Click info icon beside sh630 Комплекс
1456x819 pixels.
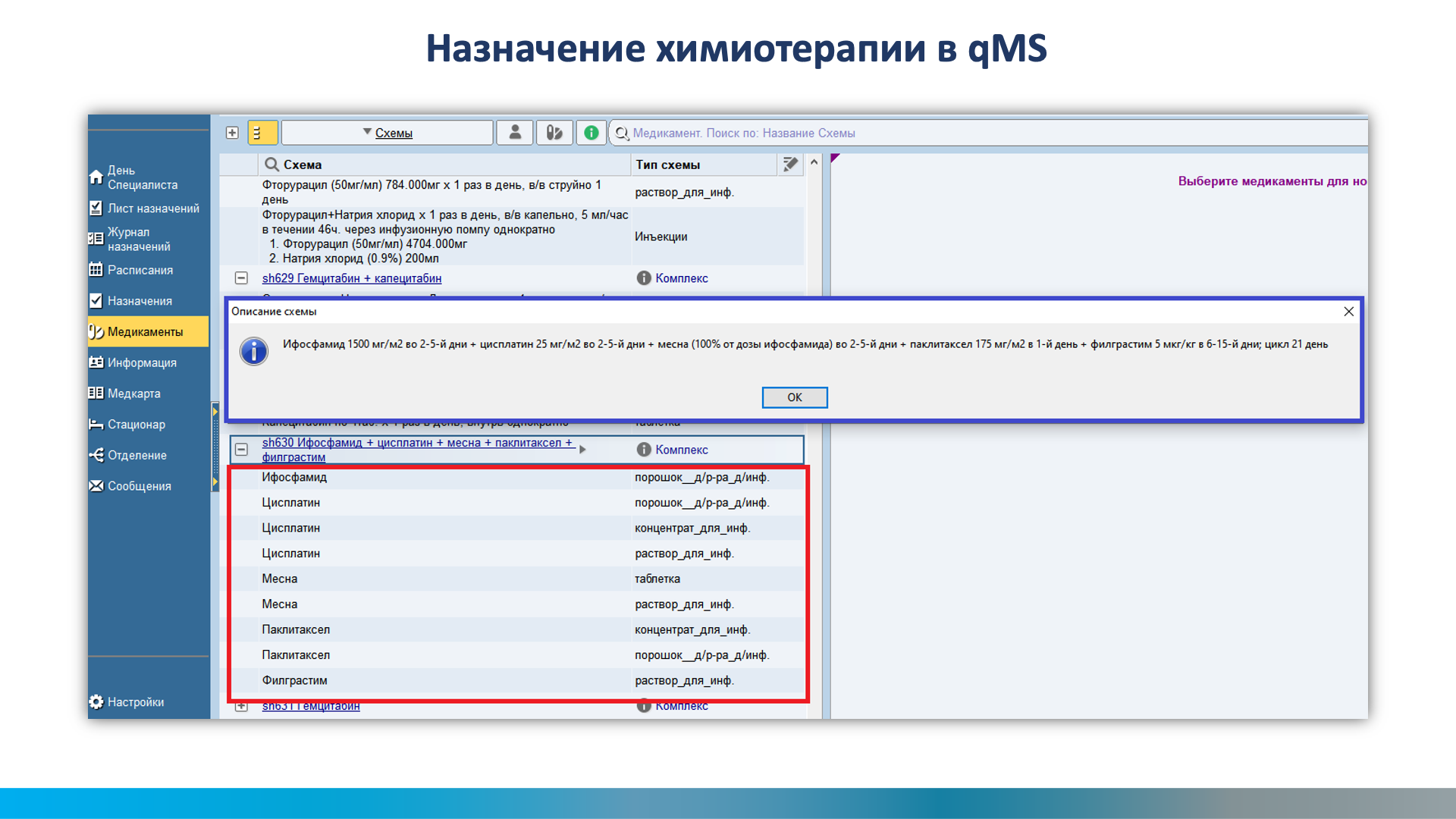644,450
